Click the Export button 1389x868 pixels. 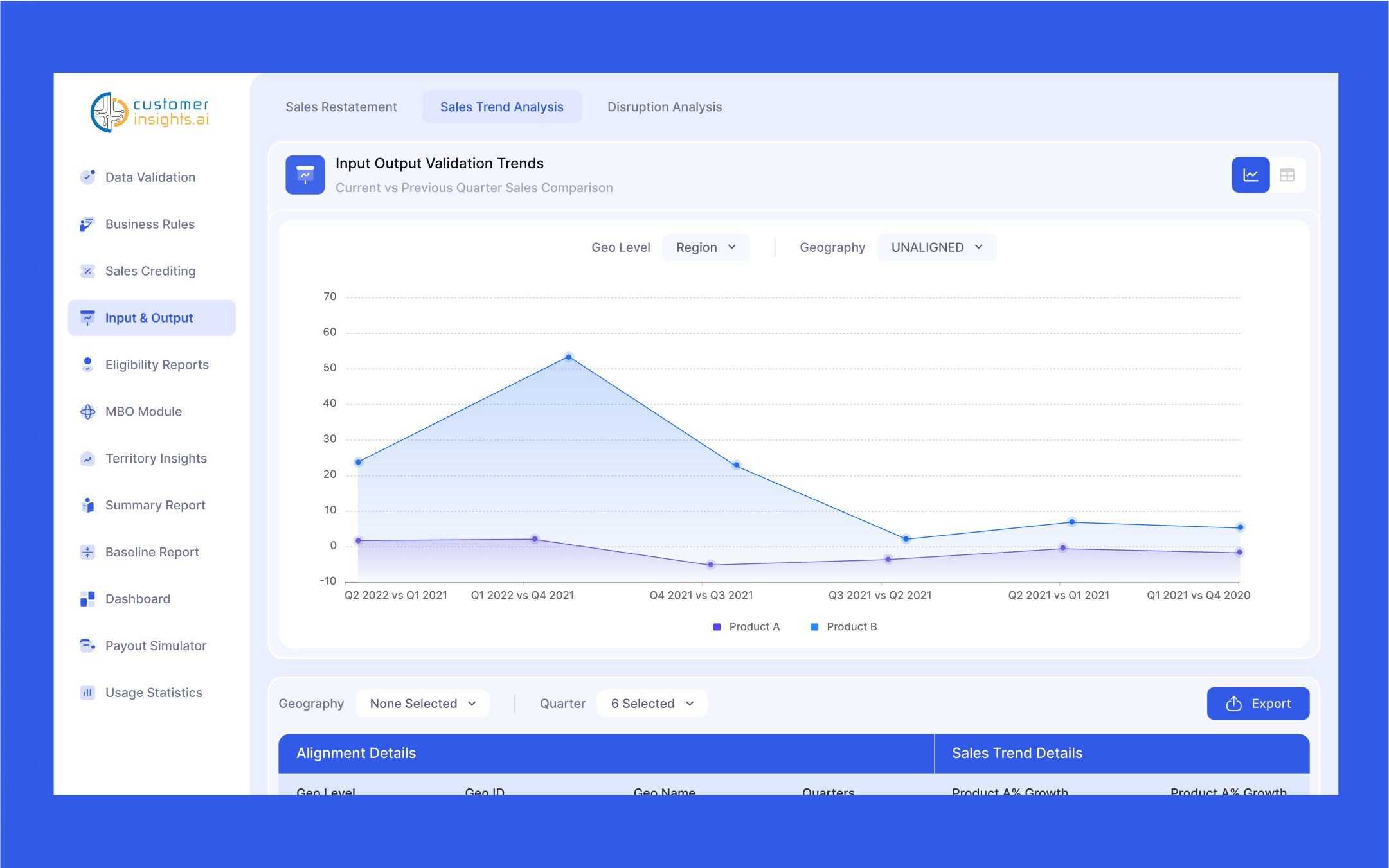(1258, 704)
